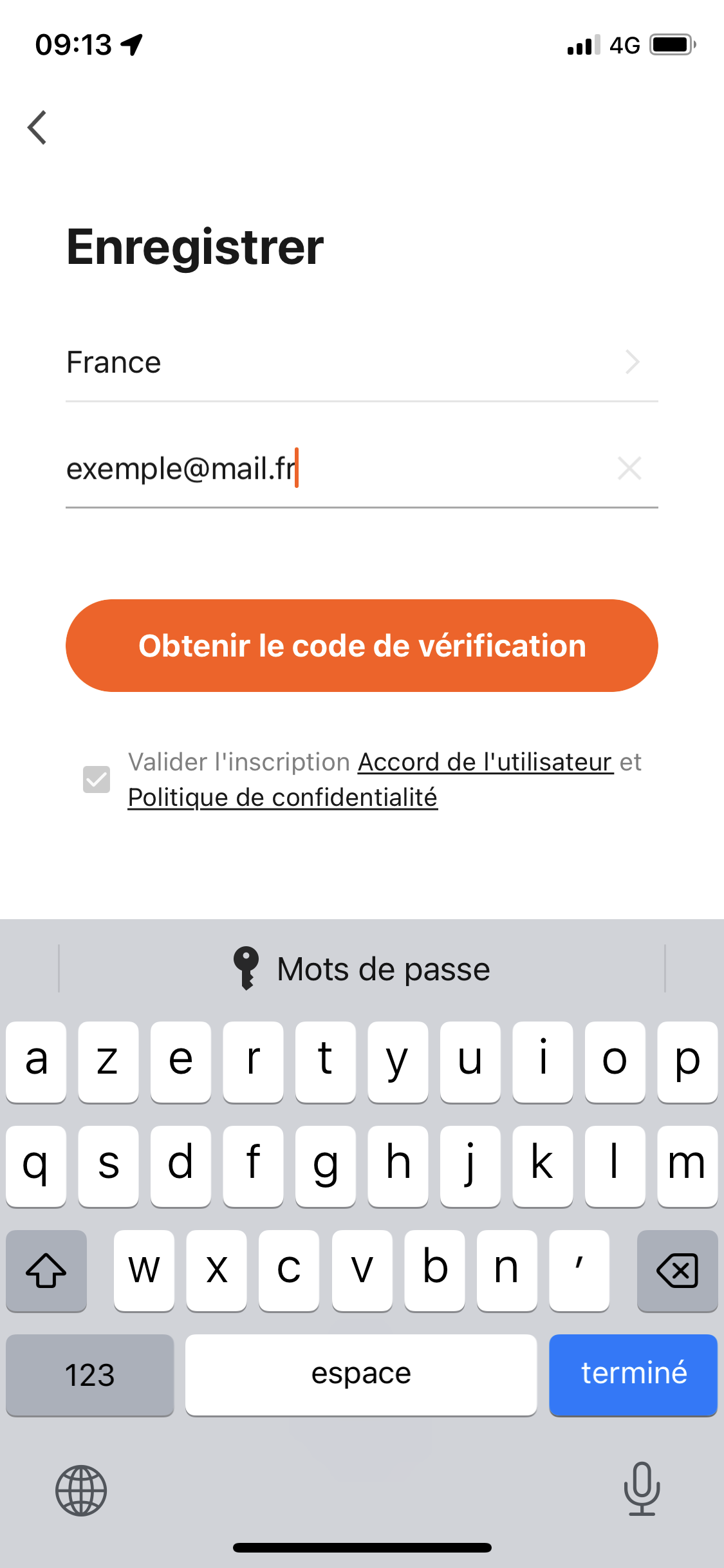
Task: Open the France country selector
Action: pyautogui.click(x=362, y=362)
